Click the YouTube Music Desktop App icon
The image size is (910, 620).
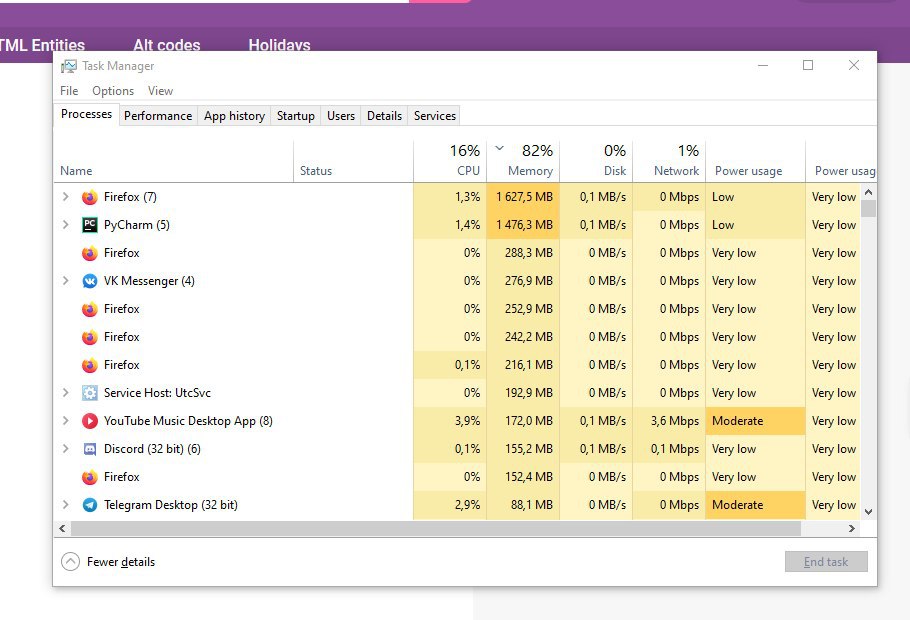pos(89,421)
